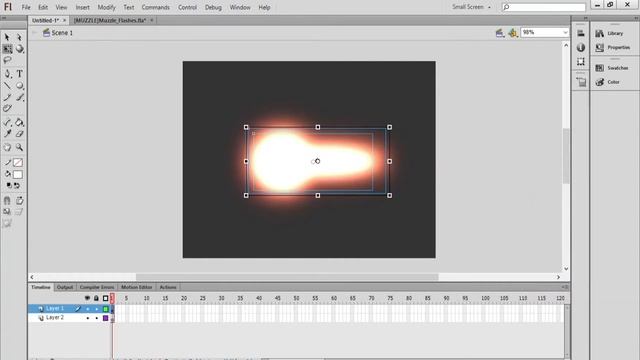Click the help search field

(544, 7)
